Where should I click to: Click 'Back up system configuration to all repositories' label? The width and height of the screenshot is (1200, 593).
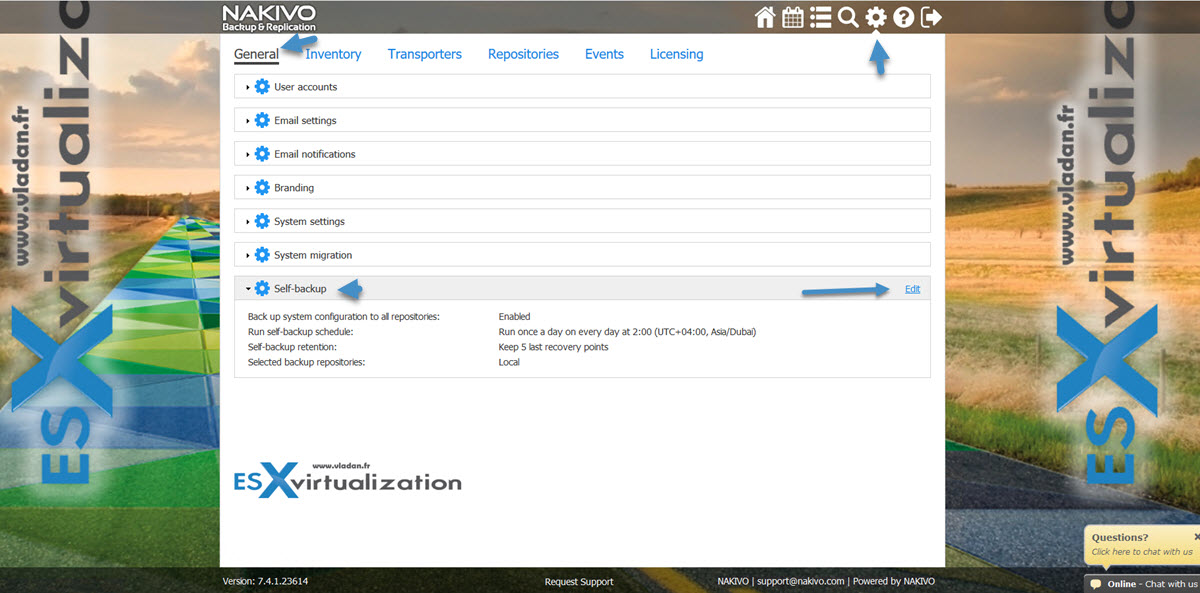pos(344,317)
